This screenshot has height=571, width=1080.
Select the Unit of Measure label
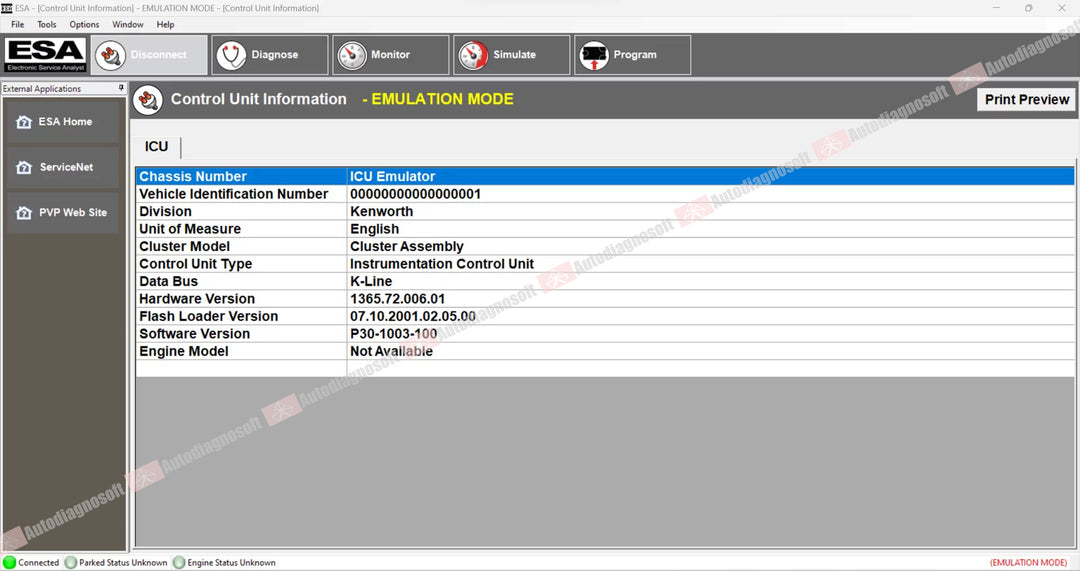coord(190,229)
